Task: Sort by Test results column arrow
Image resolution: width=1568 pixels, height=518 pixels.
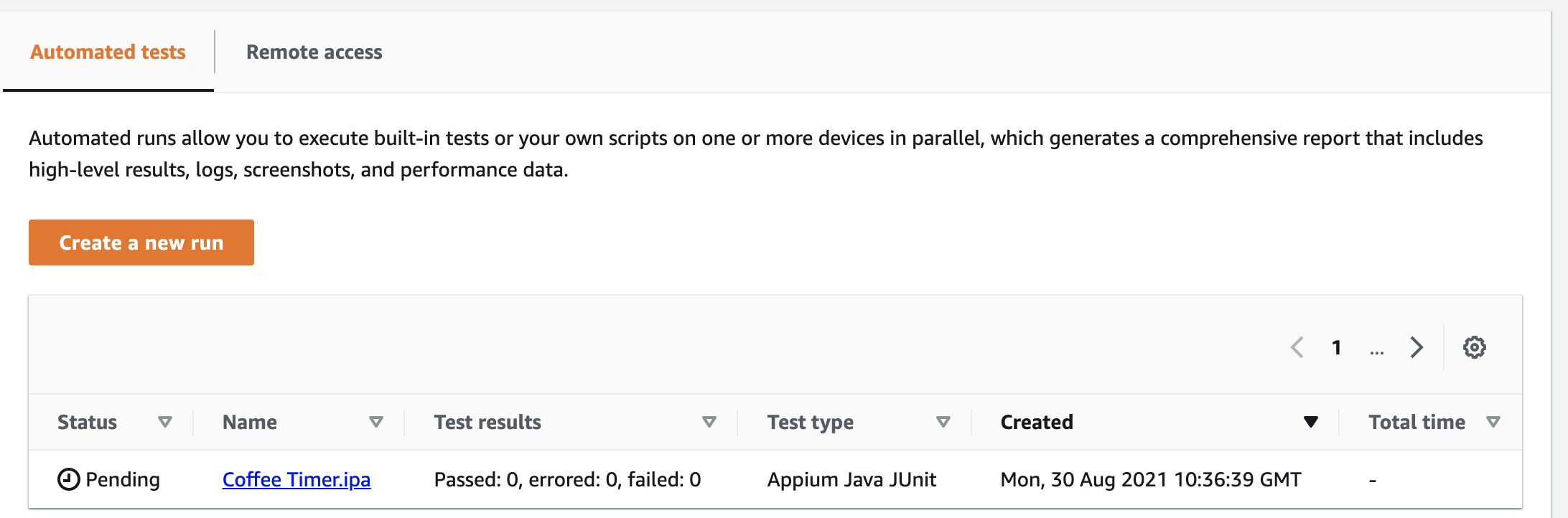Action: [709, 422]
